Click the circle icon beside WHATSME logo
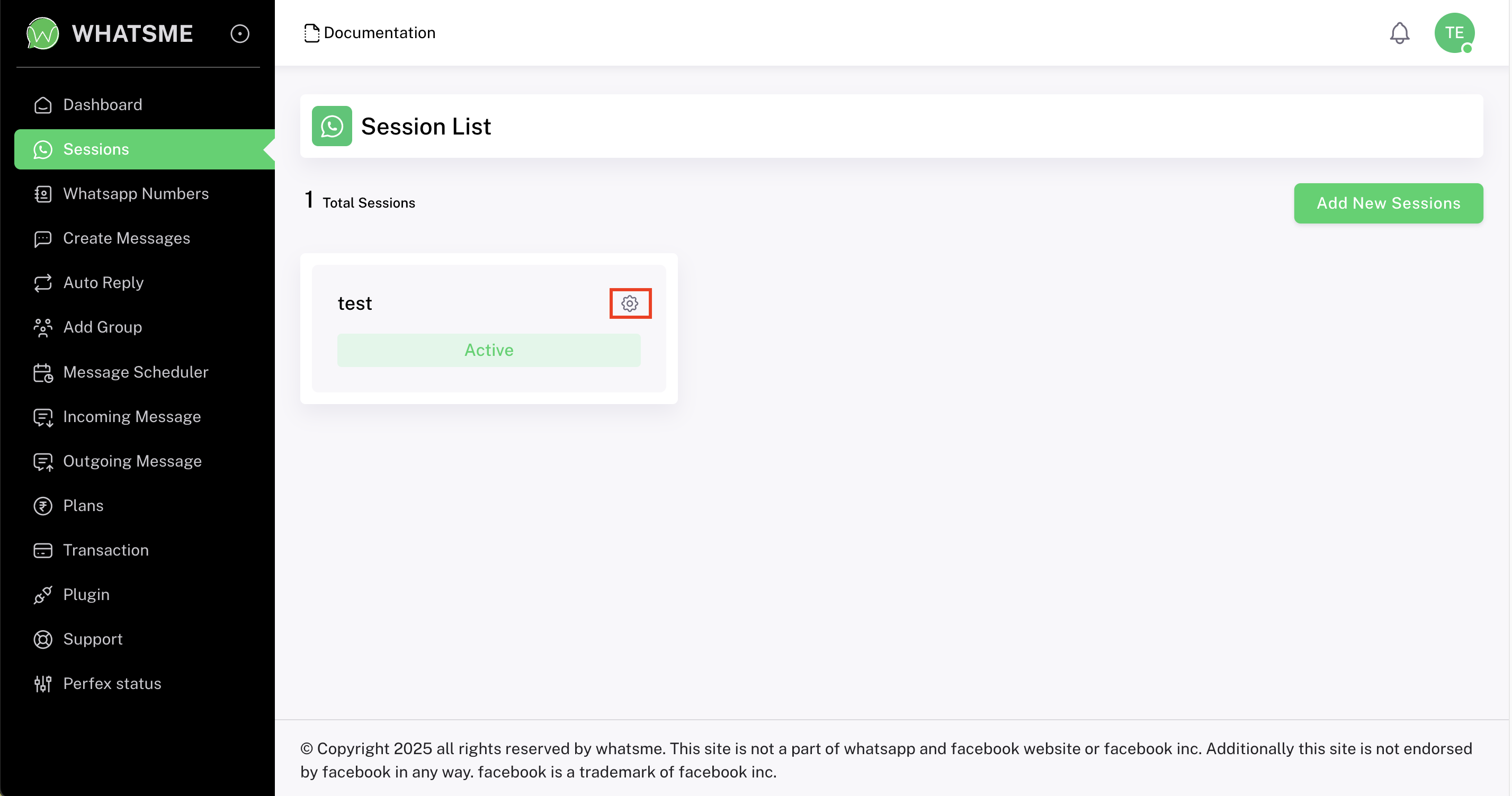 pyautogui.click(x=239, y=33)
